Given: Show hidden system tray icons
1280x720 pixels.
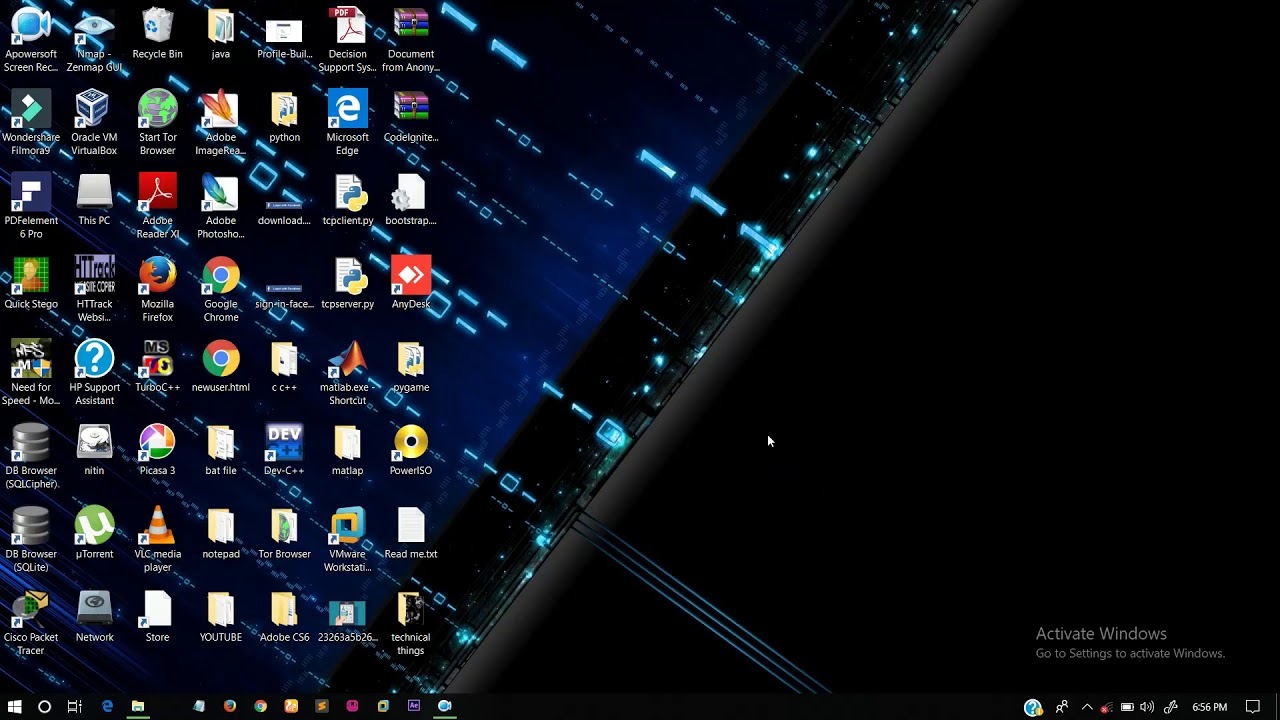Looking at the screenshot, I should click(1087, 707).
